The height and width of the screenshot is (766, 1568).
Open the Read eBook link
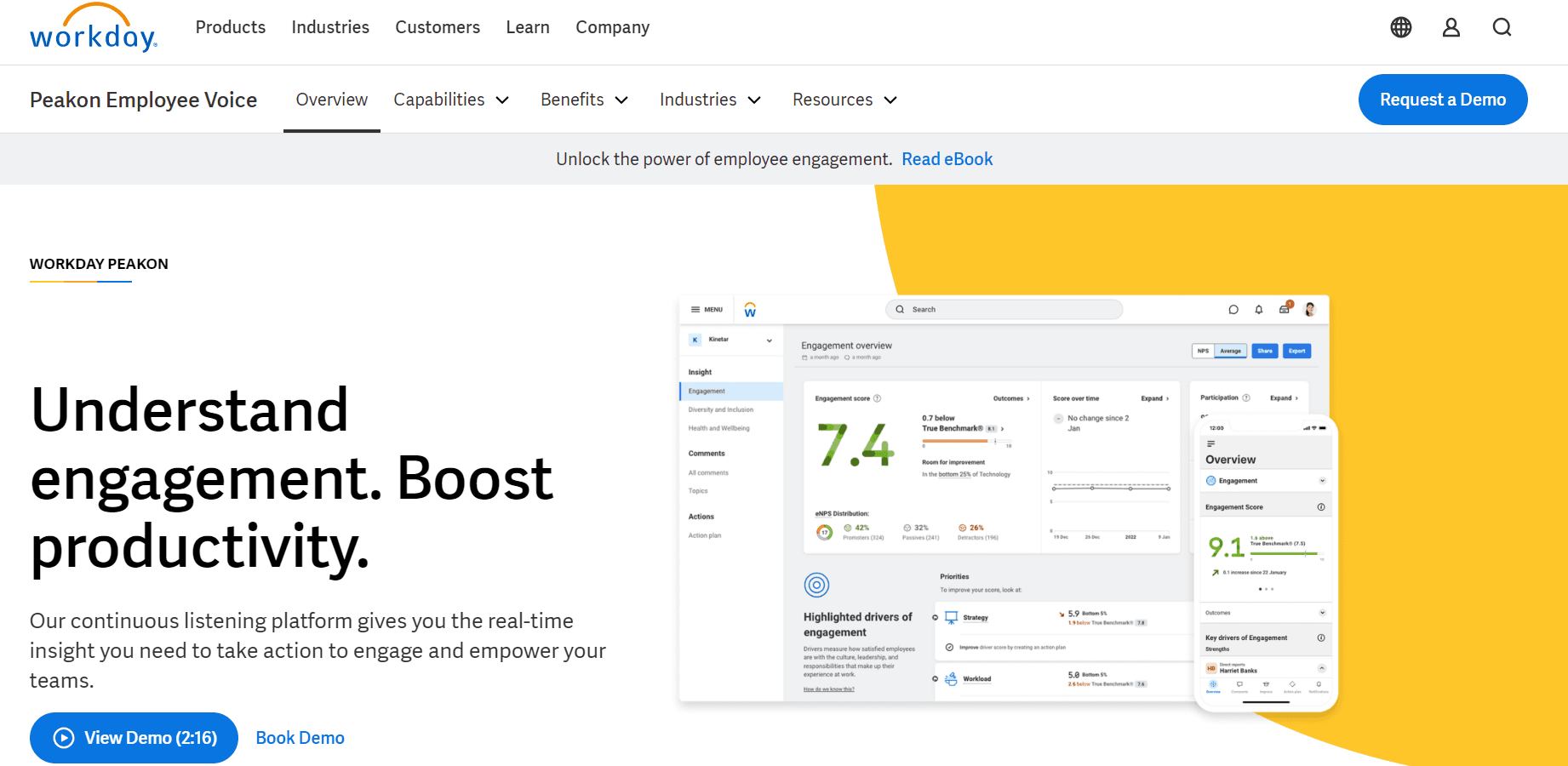coord(947,159)
